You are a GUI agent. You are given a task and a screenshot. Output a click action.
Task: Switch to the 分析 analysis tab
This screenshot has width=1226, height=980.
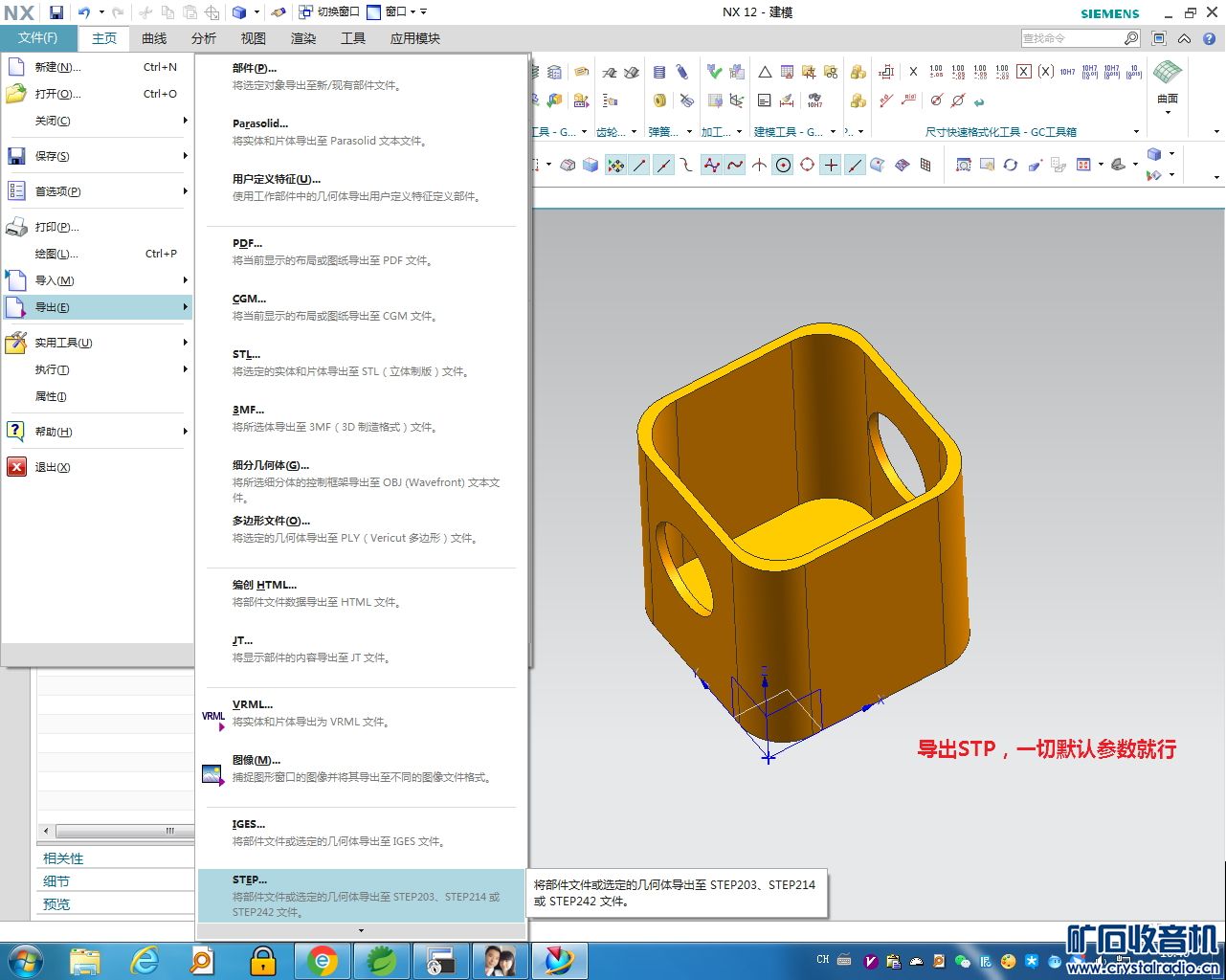pos(204,38)
